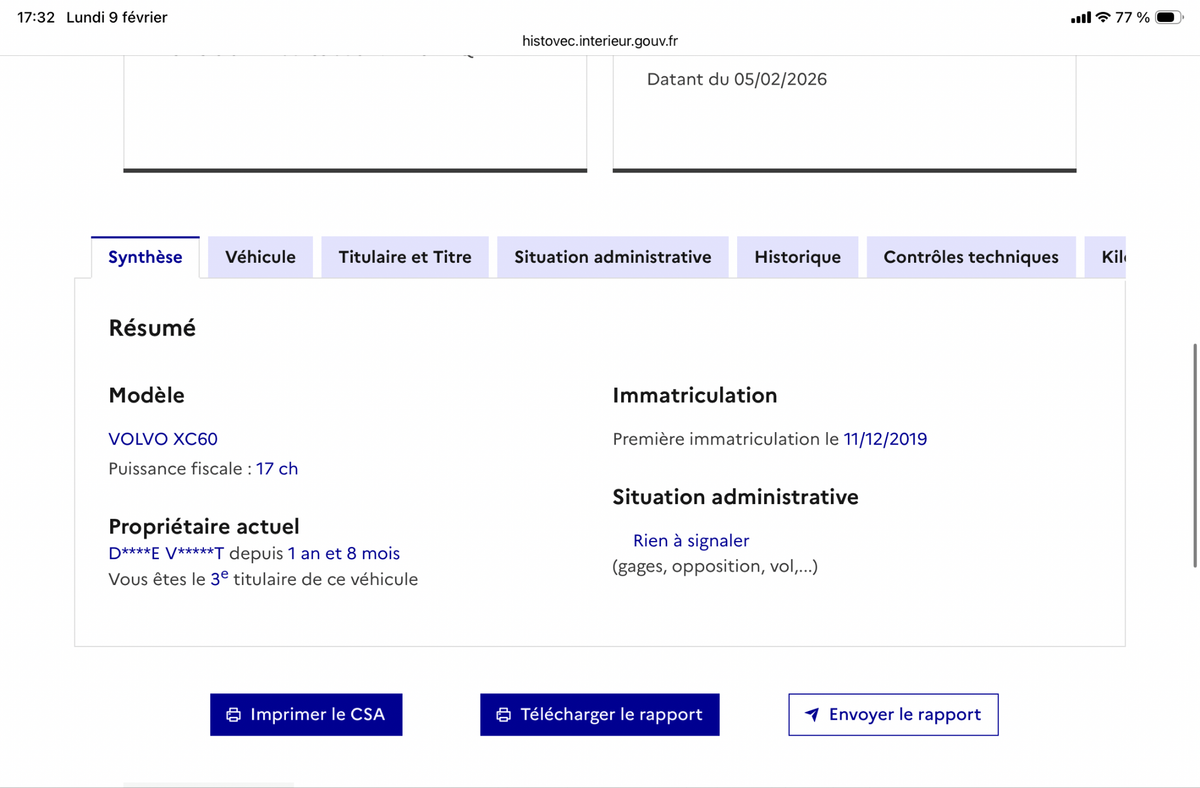
Task: Go to the Contrôles techniques tab
Action: point(971,257)
